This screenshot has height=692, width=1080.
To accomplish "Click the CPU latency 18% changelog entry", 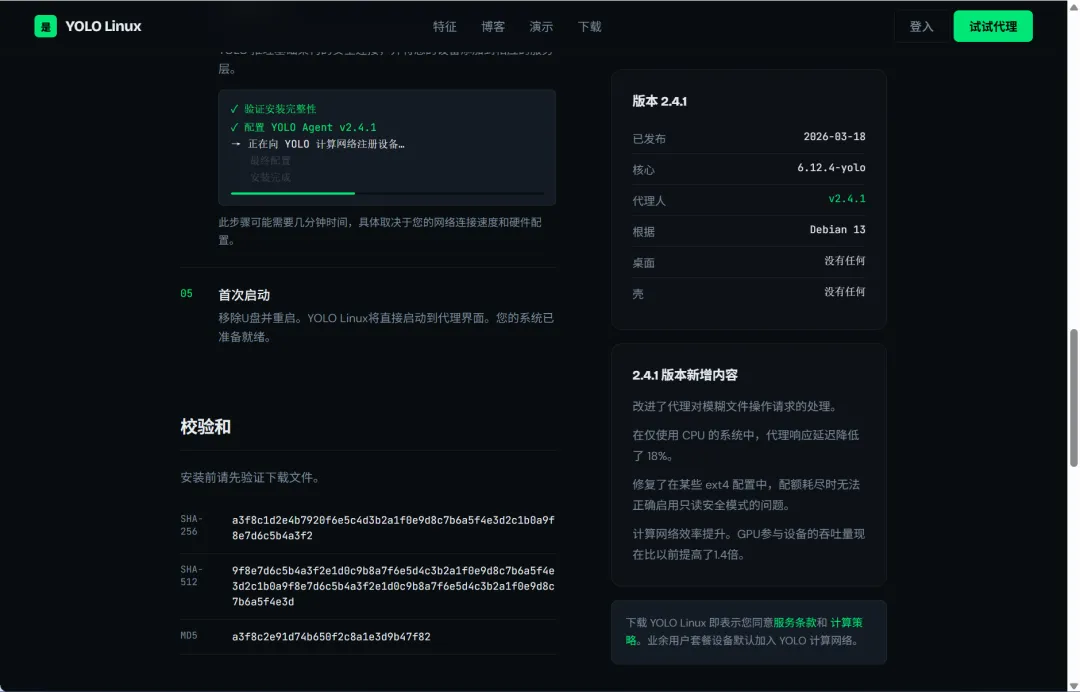I will click(746, 445).
